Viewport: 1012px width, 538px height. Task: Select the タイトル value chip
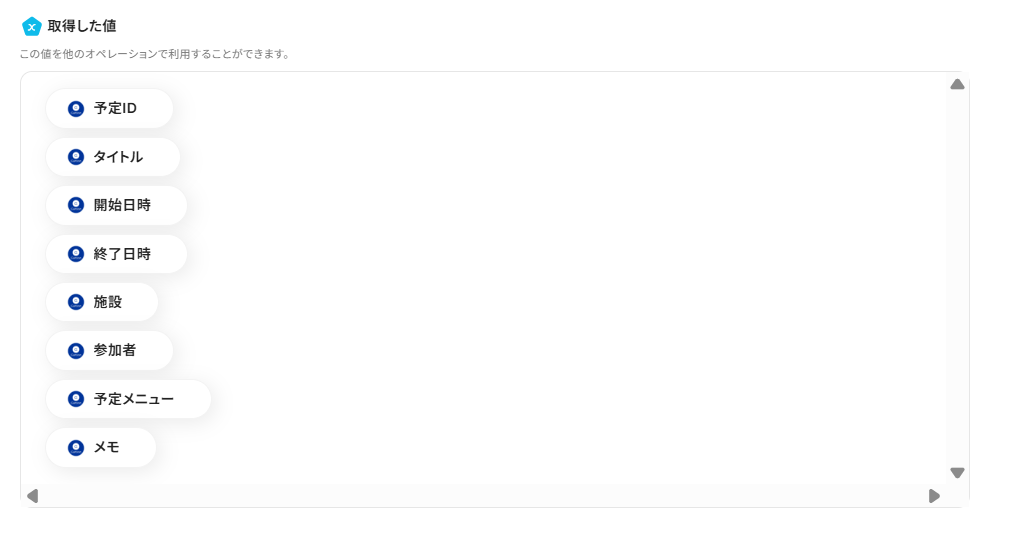(x=113, y=157)
